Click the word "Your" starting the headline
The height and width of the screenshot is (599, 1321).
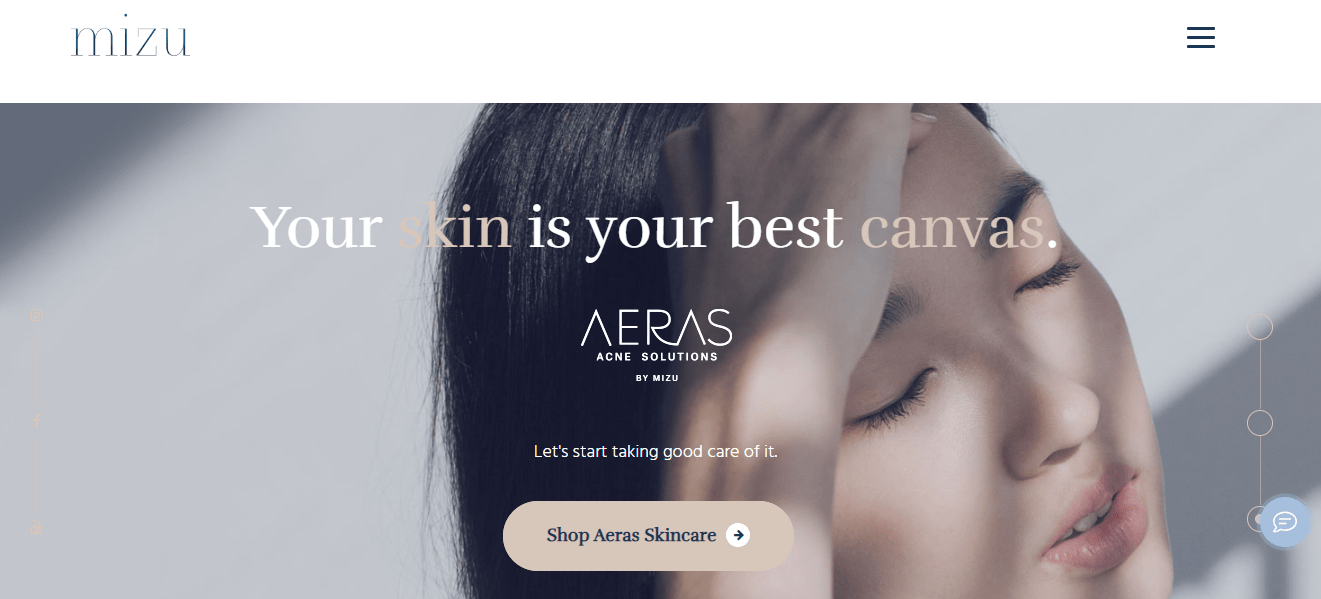[x=316, y=226]
